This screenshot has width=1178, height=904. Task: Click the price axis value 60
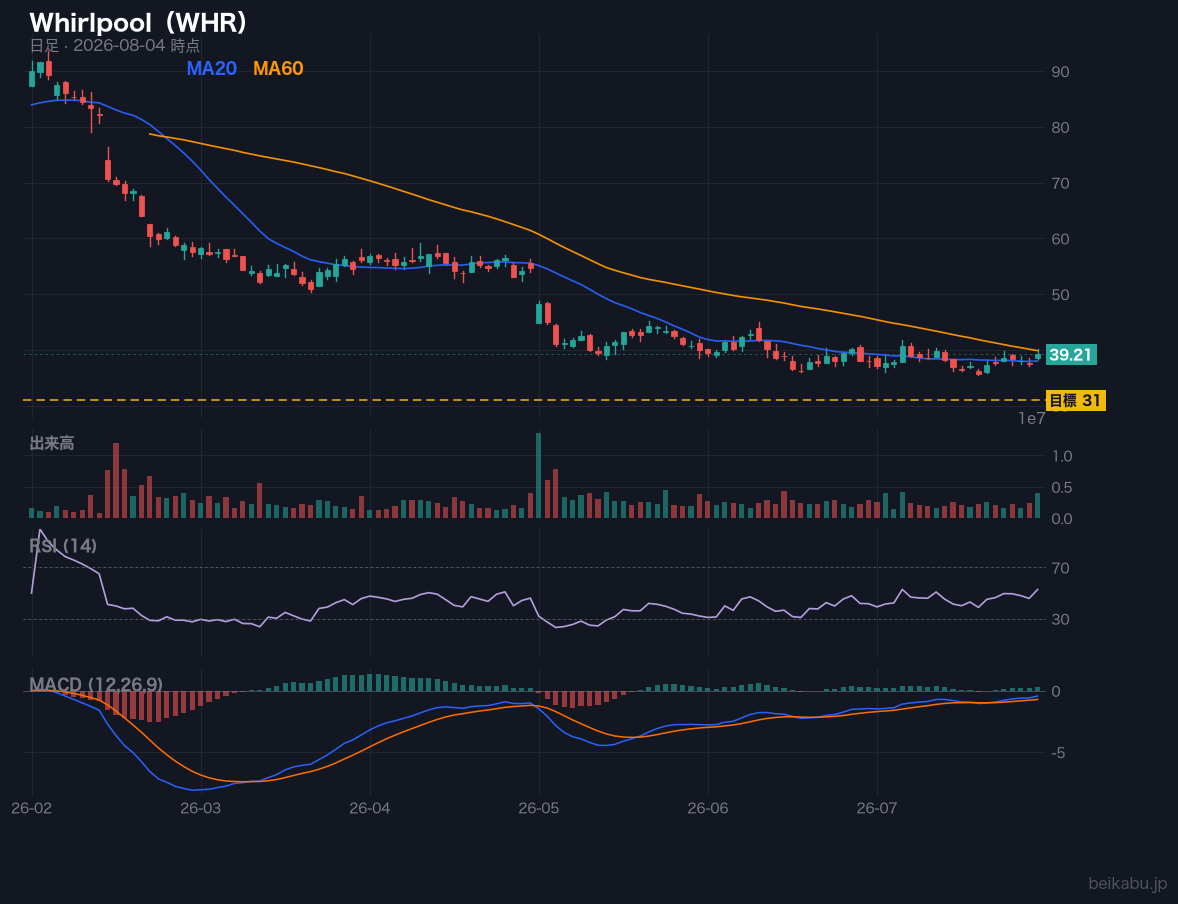point(1061,239)
